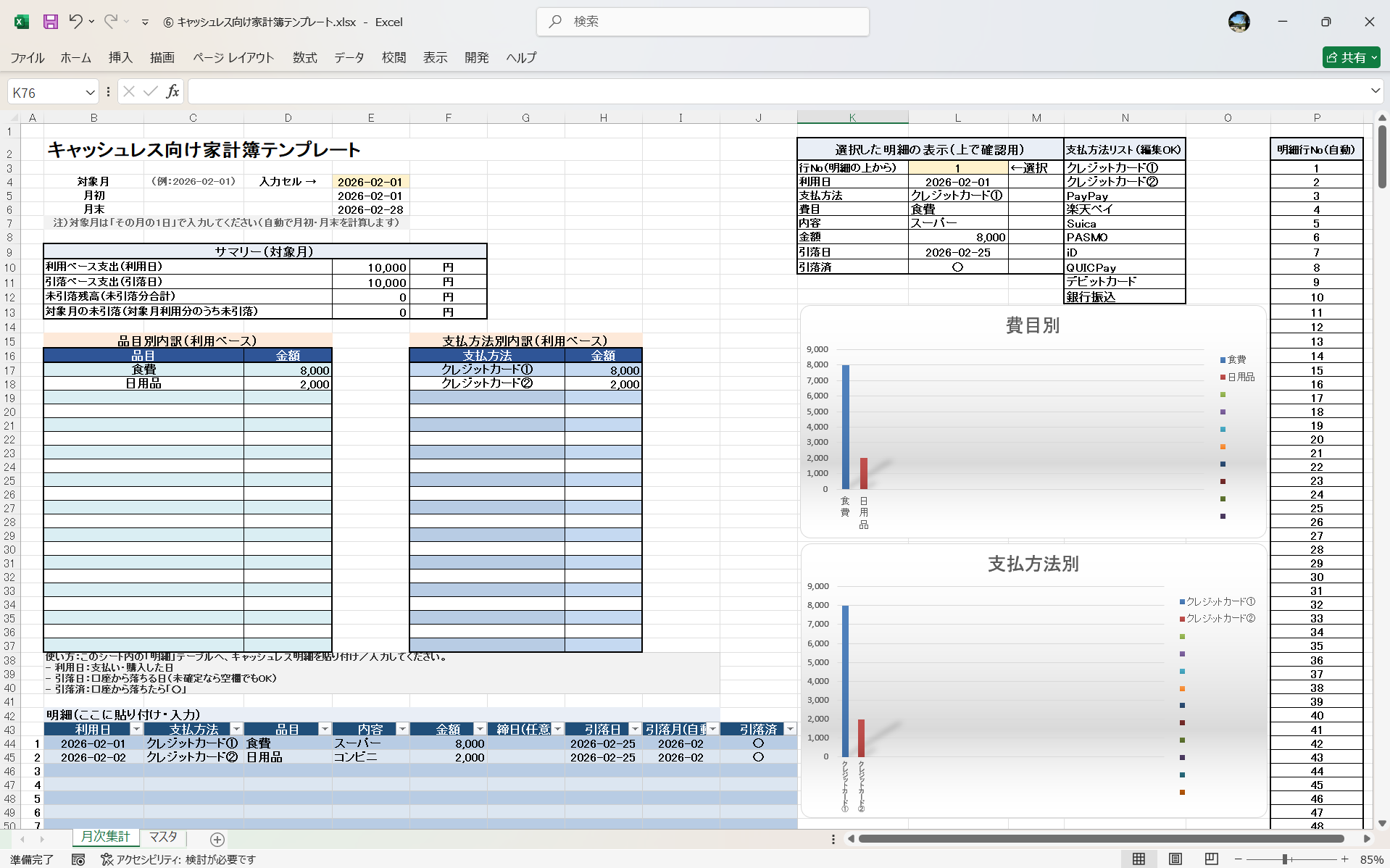Screen dimensions: 1390x868
Task: Add a new worksheet
Action: [217, 839]
